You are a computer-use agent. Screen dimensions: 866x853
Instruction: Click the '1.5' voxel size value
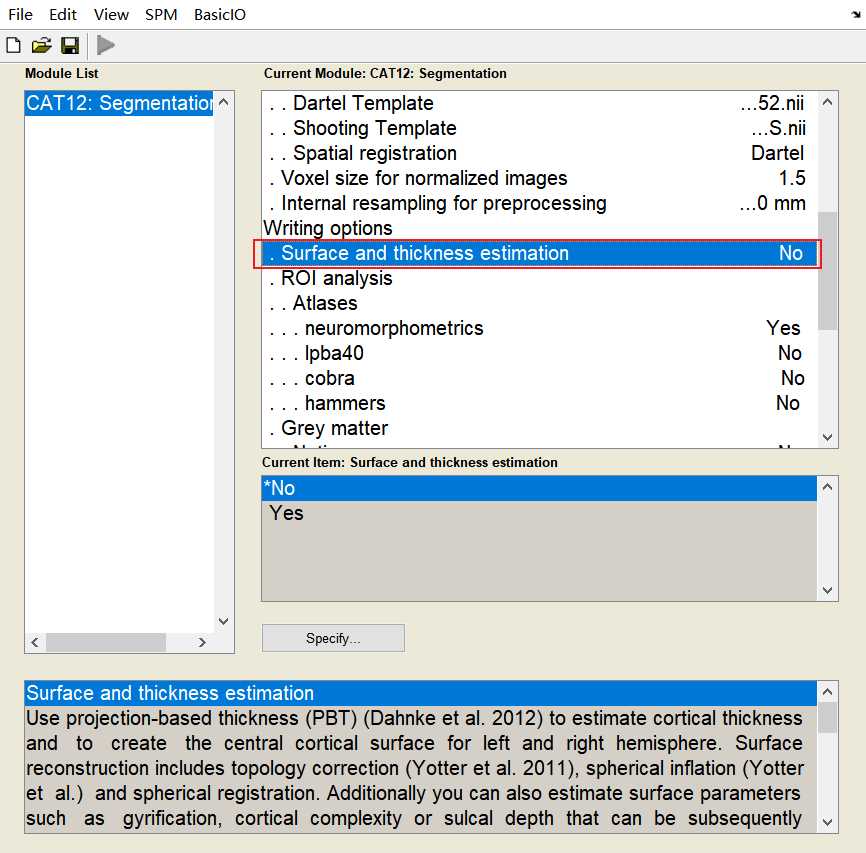point(792,178)
